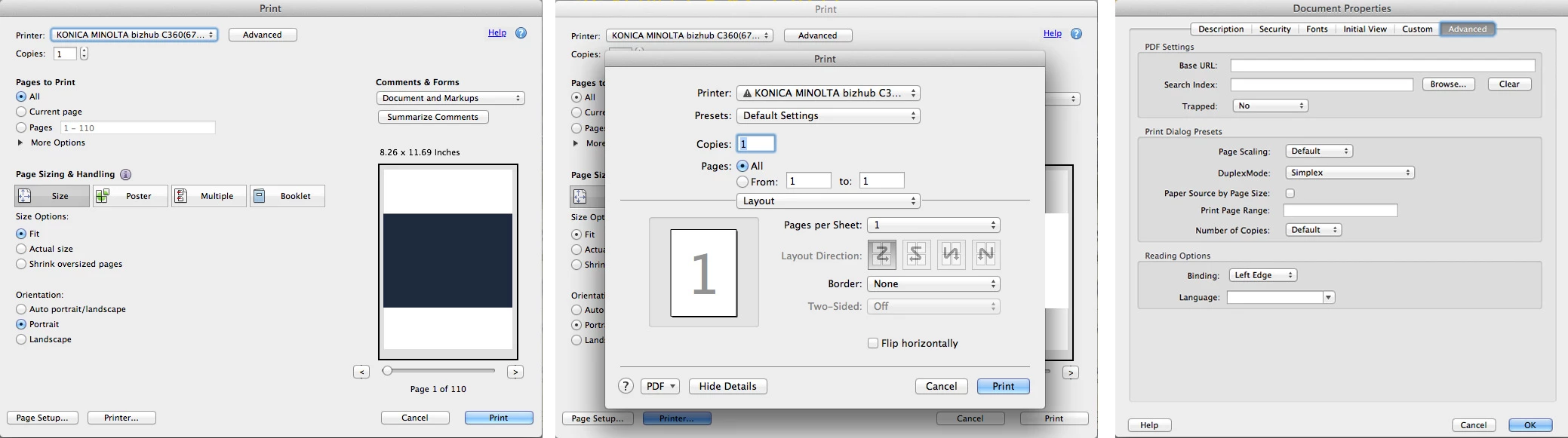Screen dimensions: 1568x438
Task: Click OK in Document Properties
Action: pos(1530,425)
